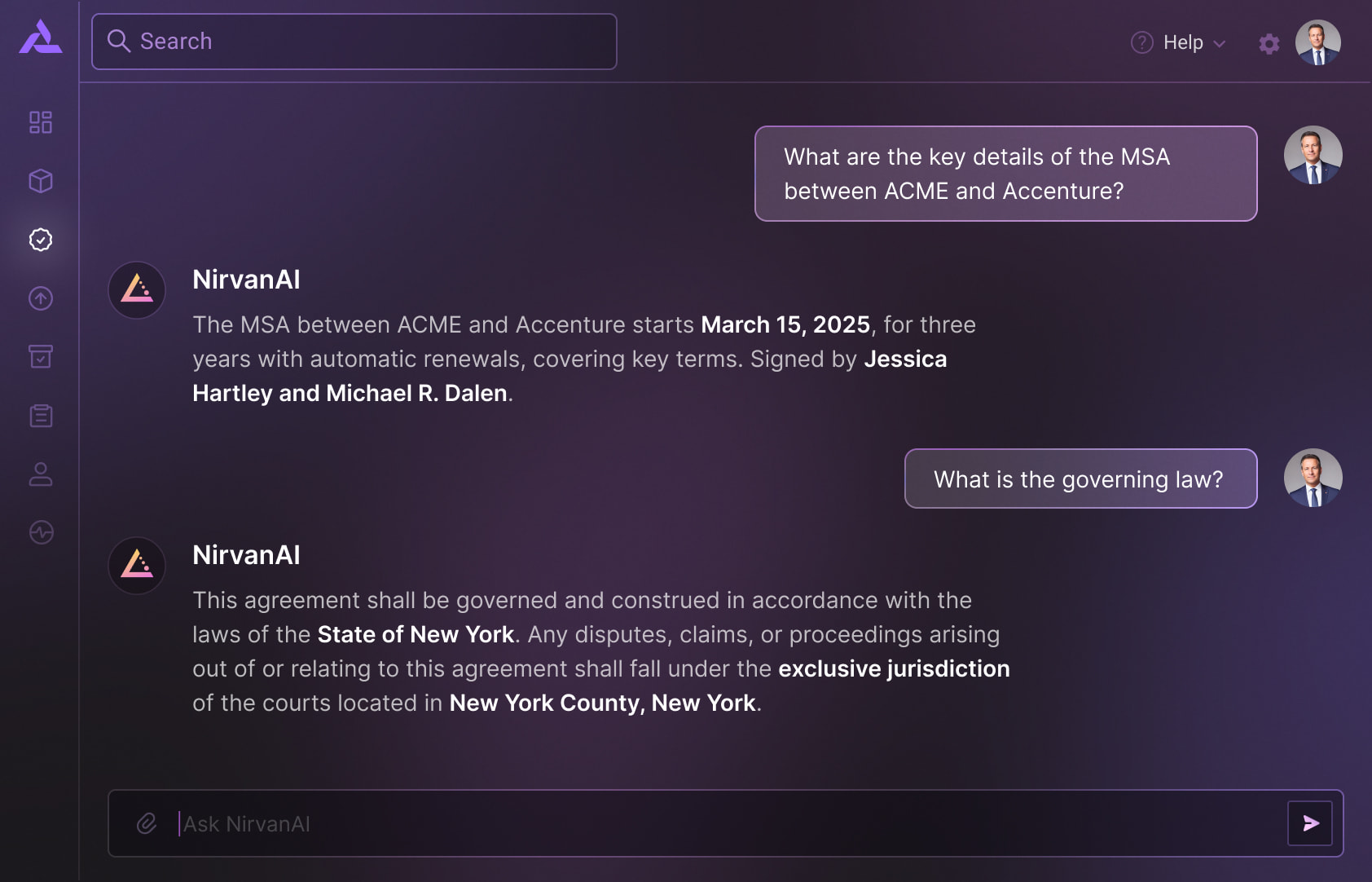
Task: Open the profile photo in top bar
Action: 1317,42
